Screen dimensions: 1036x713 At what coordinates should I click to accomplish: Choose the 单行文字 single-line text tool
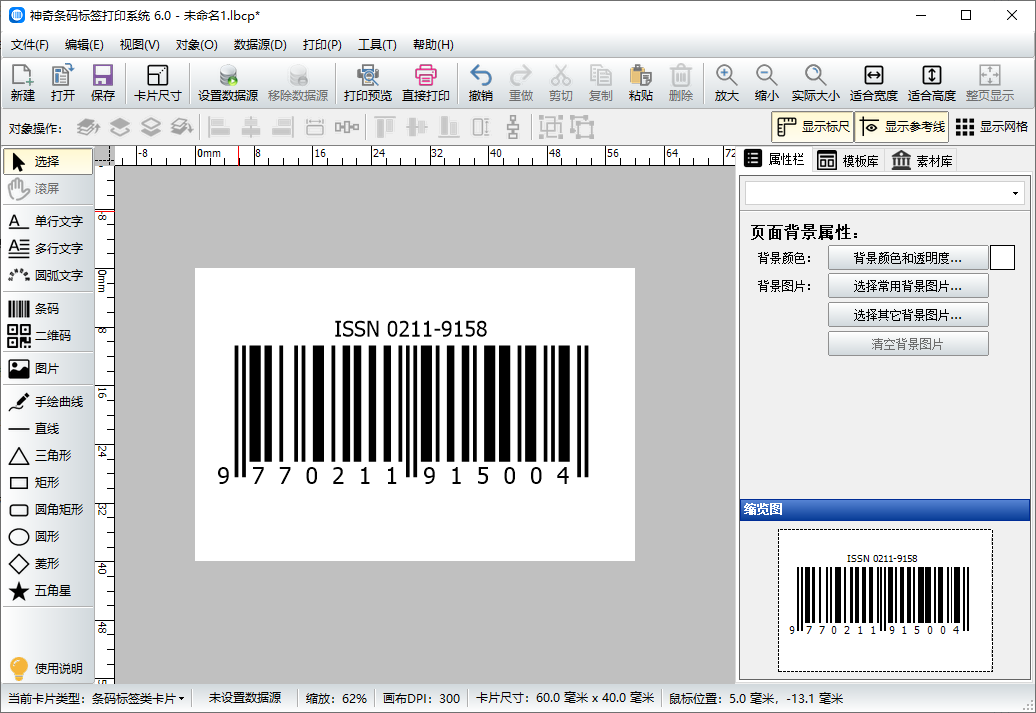click(x=48, y=221)
